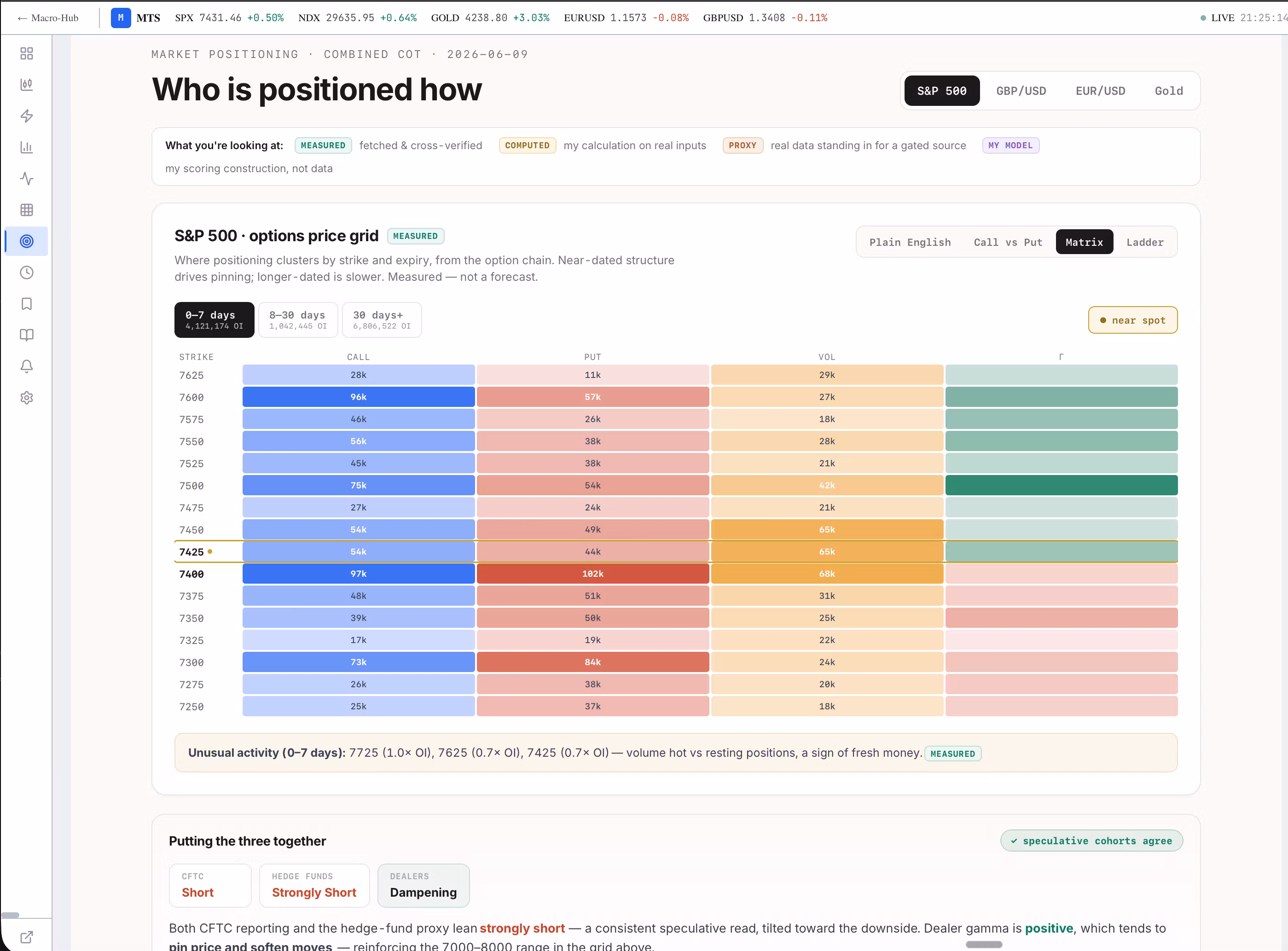
Task: Switch to the Gold instrument tab
Action: 1169,91
